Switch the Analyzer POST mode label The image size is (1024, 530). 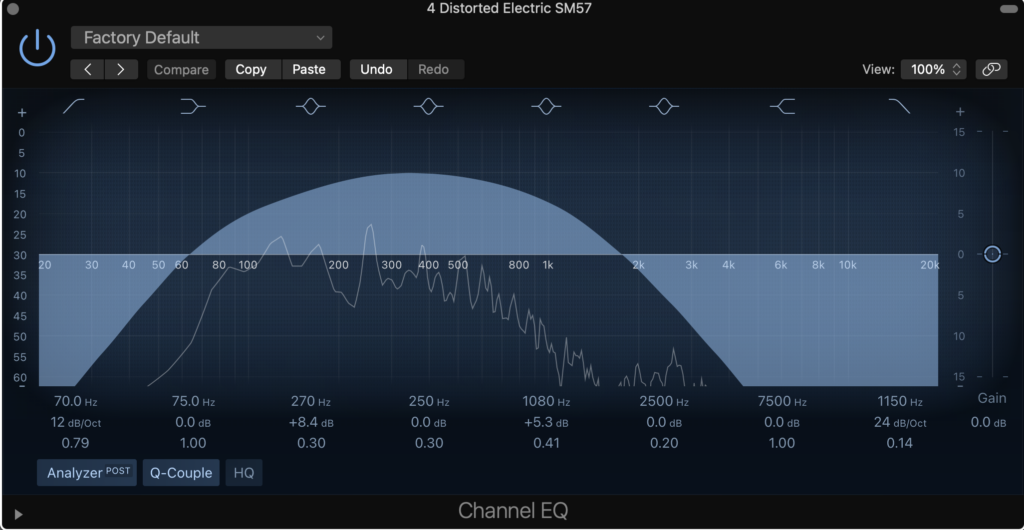point(118,470)
